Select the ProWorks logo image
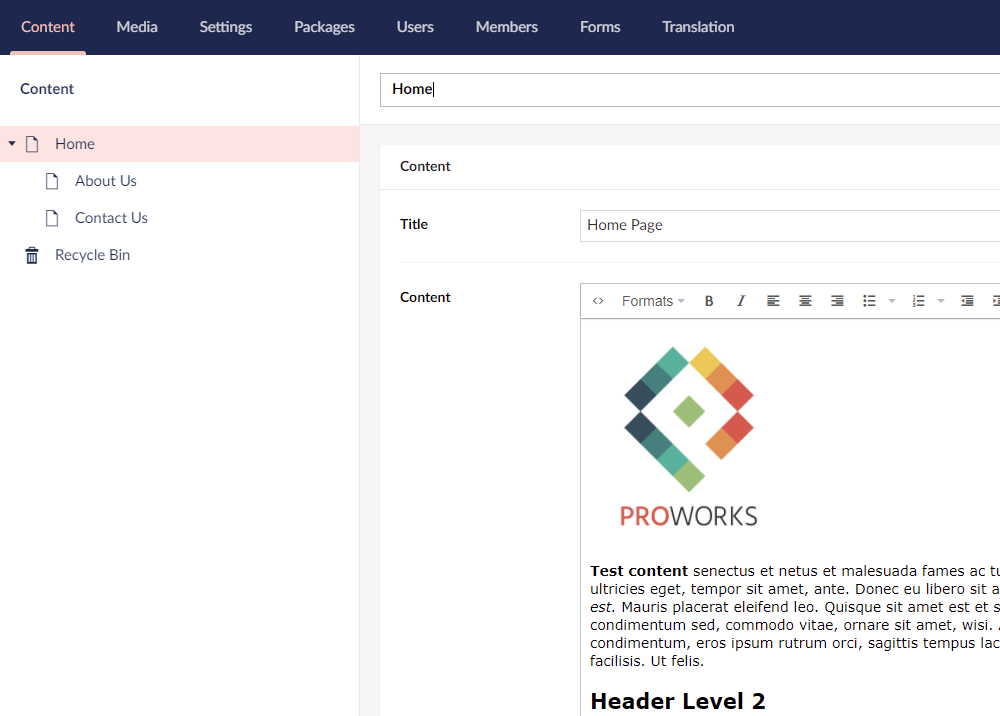Viewport: 1000px width, 716px height. (x=688, y=437)
